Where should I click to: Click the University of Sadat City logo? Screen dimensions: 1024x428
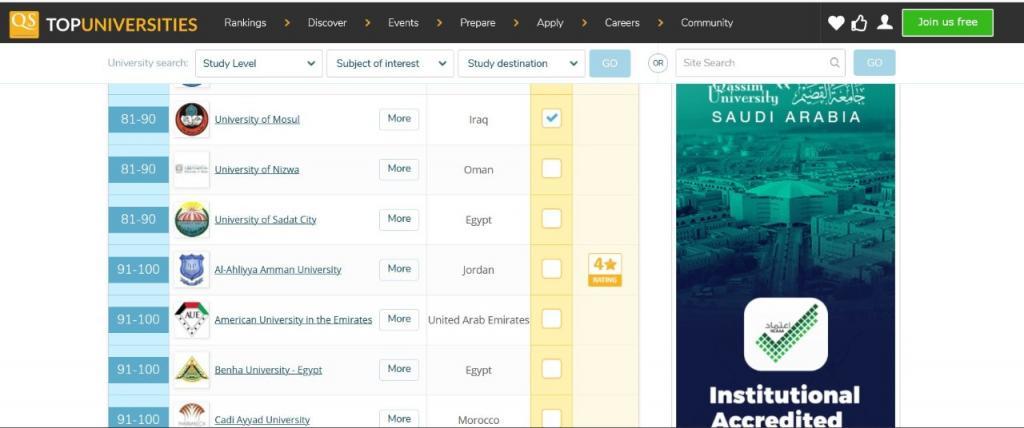pos(192,219)
